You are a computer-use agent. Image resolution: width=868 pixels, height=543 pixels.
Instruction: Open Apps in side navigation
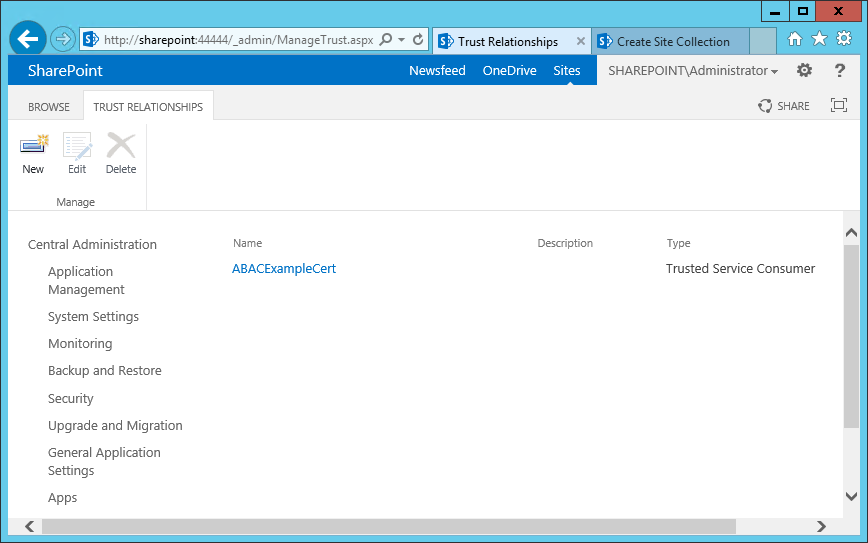[62, 498]
